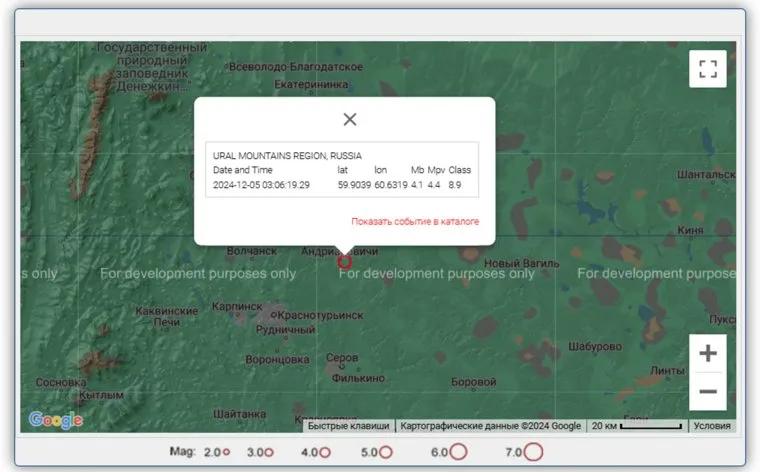Click the Mag 7.0 legend circle
The height and width of the screenshot is (472, 760).
tap(533, 452)
